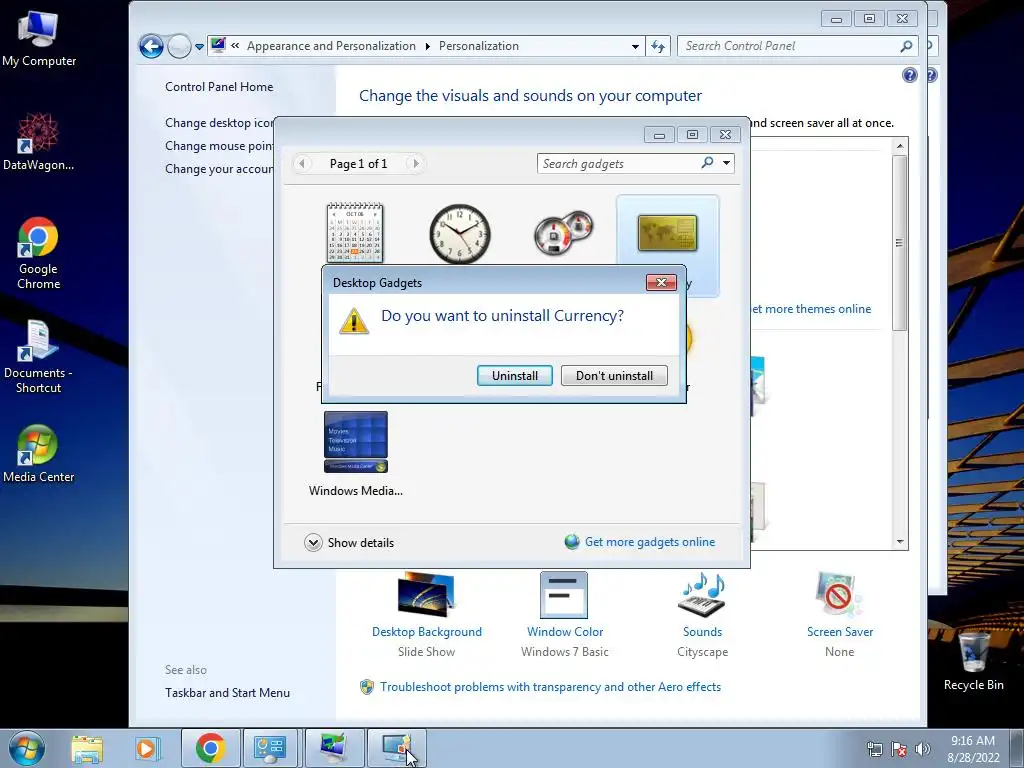This screenshot has height=768, width=1024.
Task: Open Windows Explorer from the taskbar
Action: click(87, 748)
